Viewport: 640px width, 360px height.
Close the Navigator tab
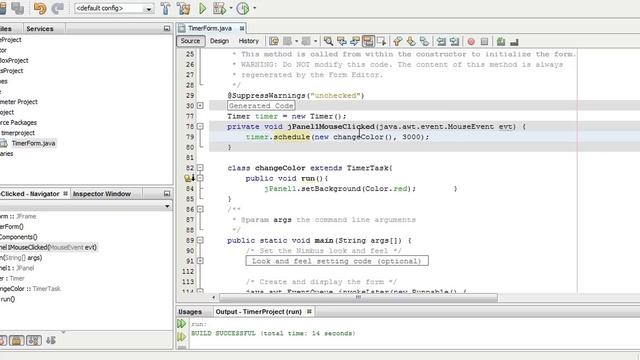(x=65, y=194)
